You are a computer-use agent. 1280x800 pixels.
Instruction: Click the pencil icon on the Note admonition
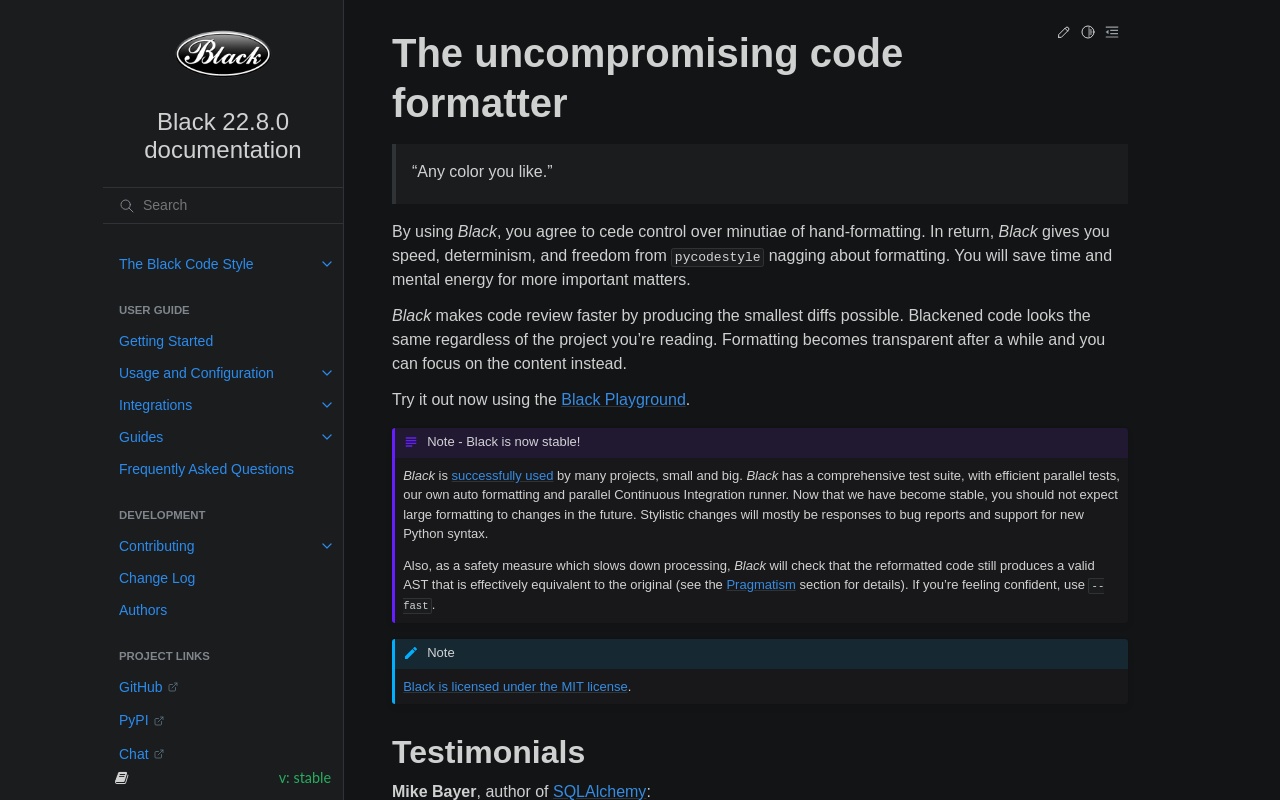pyautogui.click(x=411, y=653)
